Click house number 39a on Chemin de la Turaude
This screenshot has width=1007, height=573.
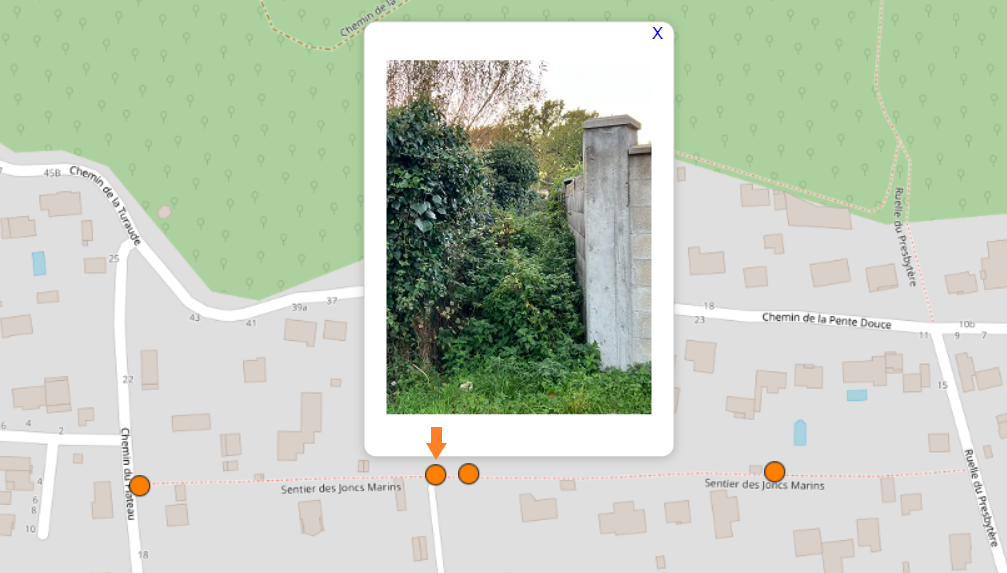click(299, 308)
